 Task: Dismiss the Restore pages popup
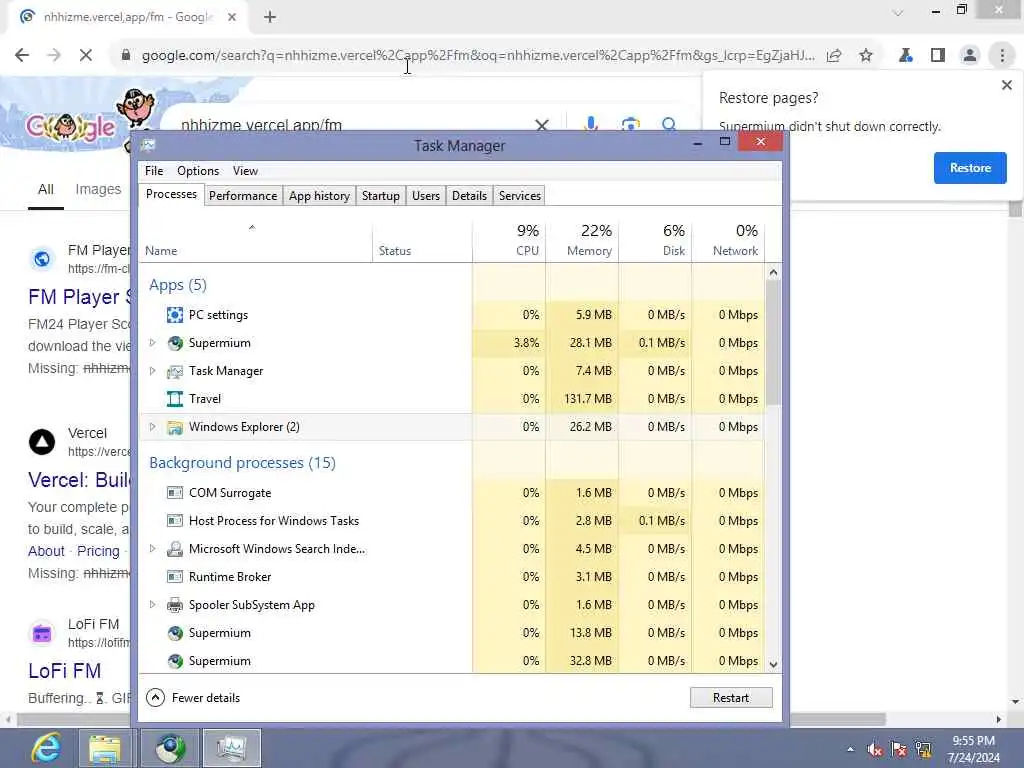click(x=1006, y=85)
